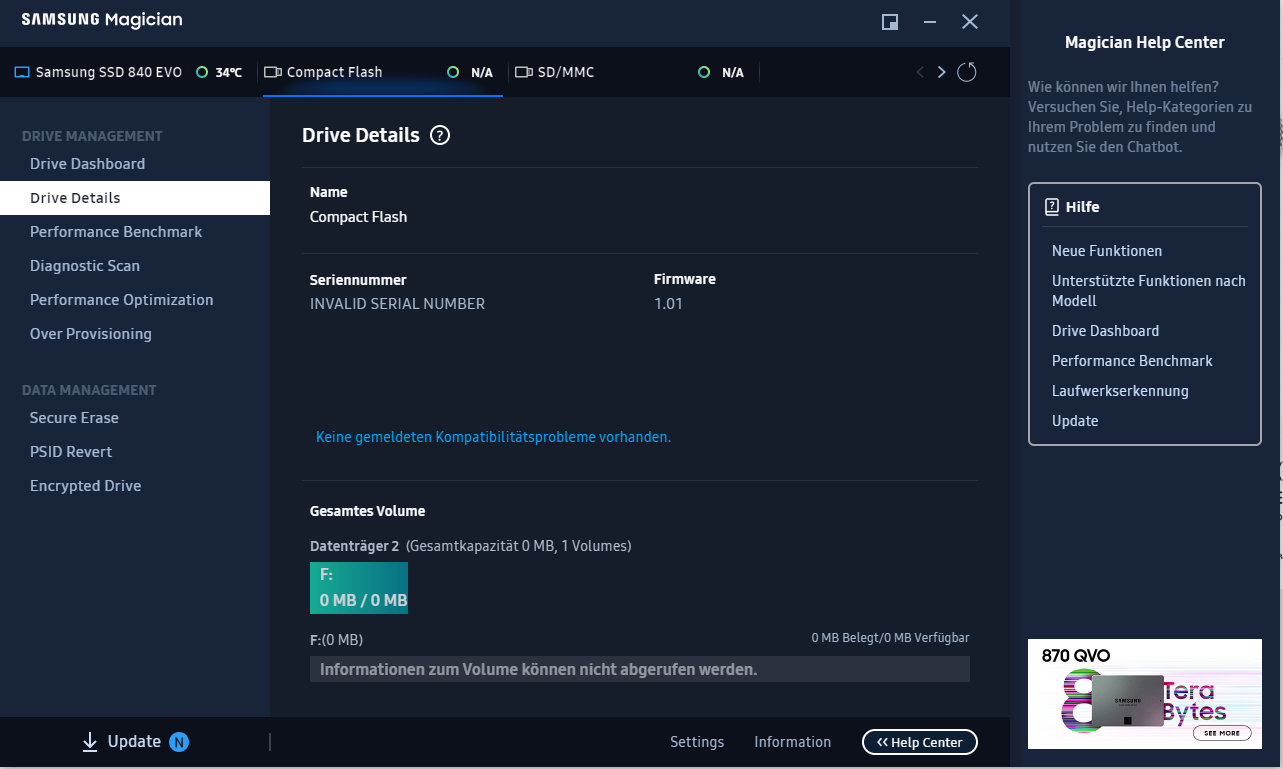Image resolution: width=1283 pixels, height=769 pixels.
Task: Click the SD/MMC drive icon
Action: 524,72
